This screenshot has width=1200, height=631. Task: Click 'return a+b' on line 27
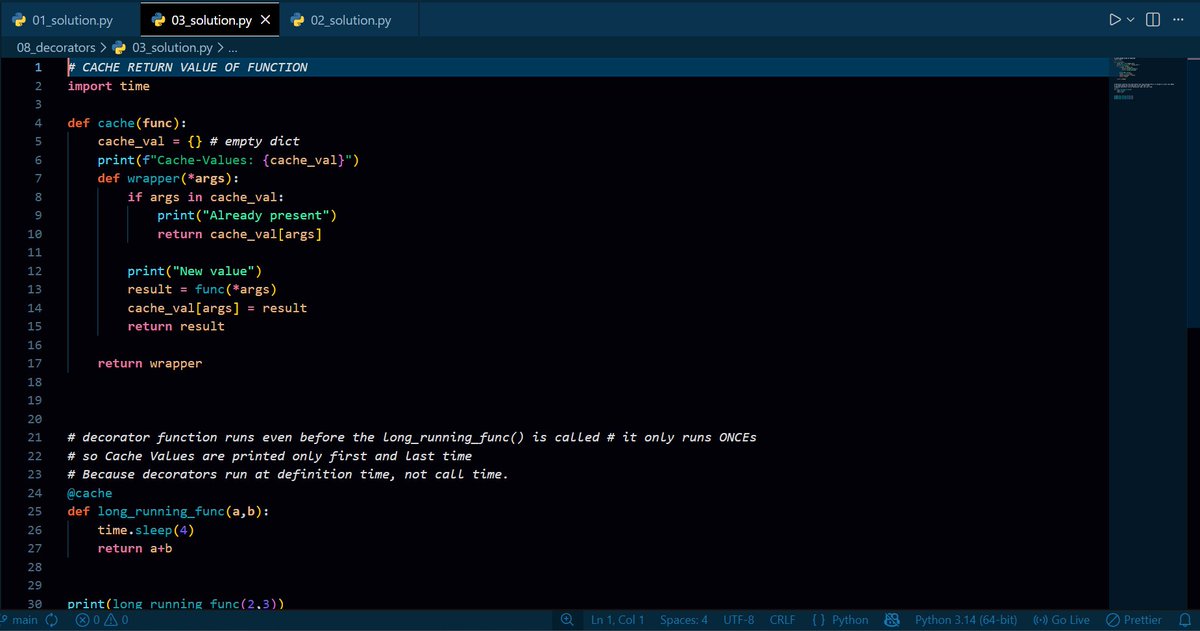pyautogui.click(x=135, y=548)
